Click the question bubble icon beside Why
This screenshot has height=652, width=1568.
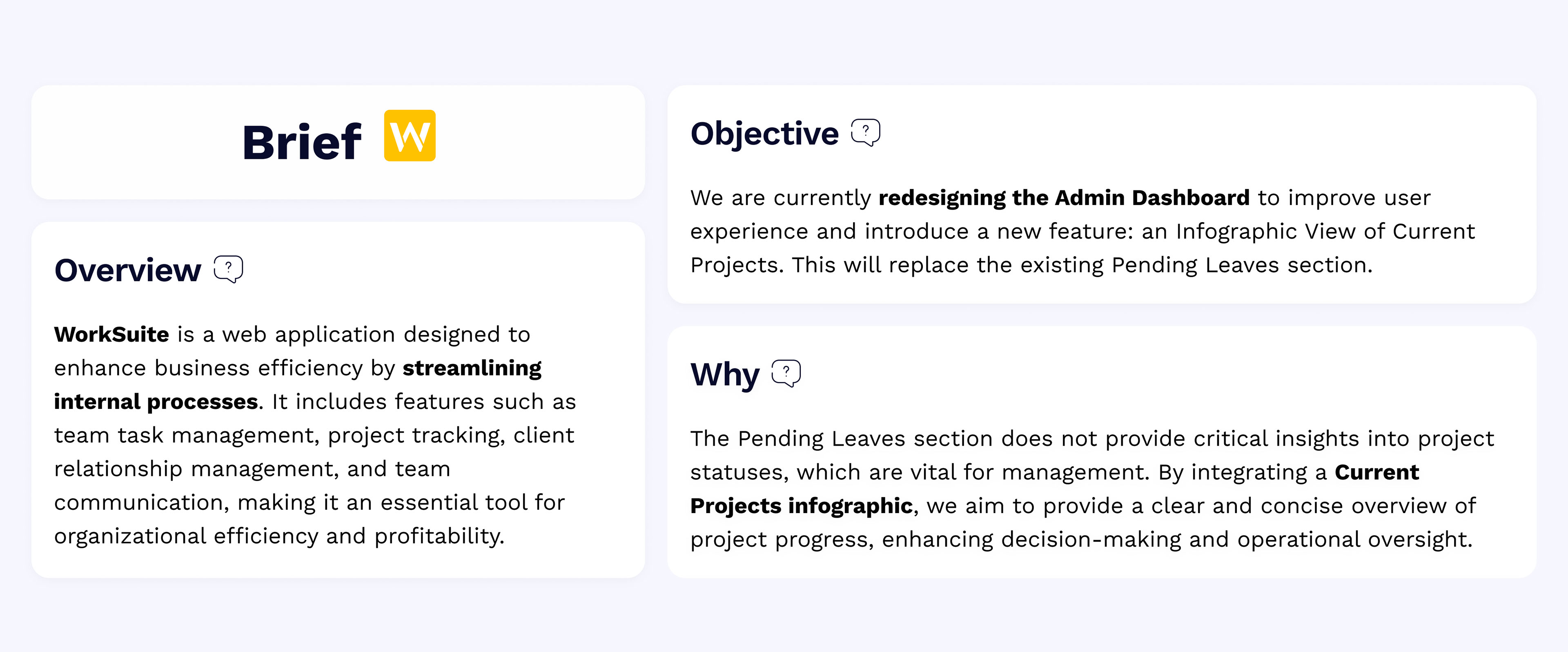(786, 373)
